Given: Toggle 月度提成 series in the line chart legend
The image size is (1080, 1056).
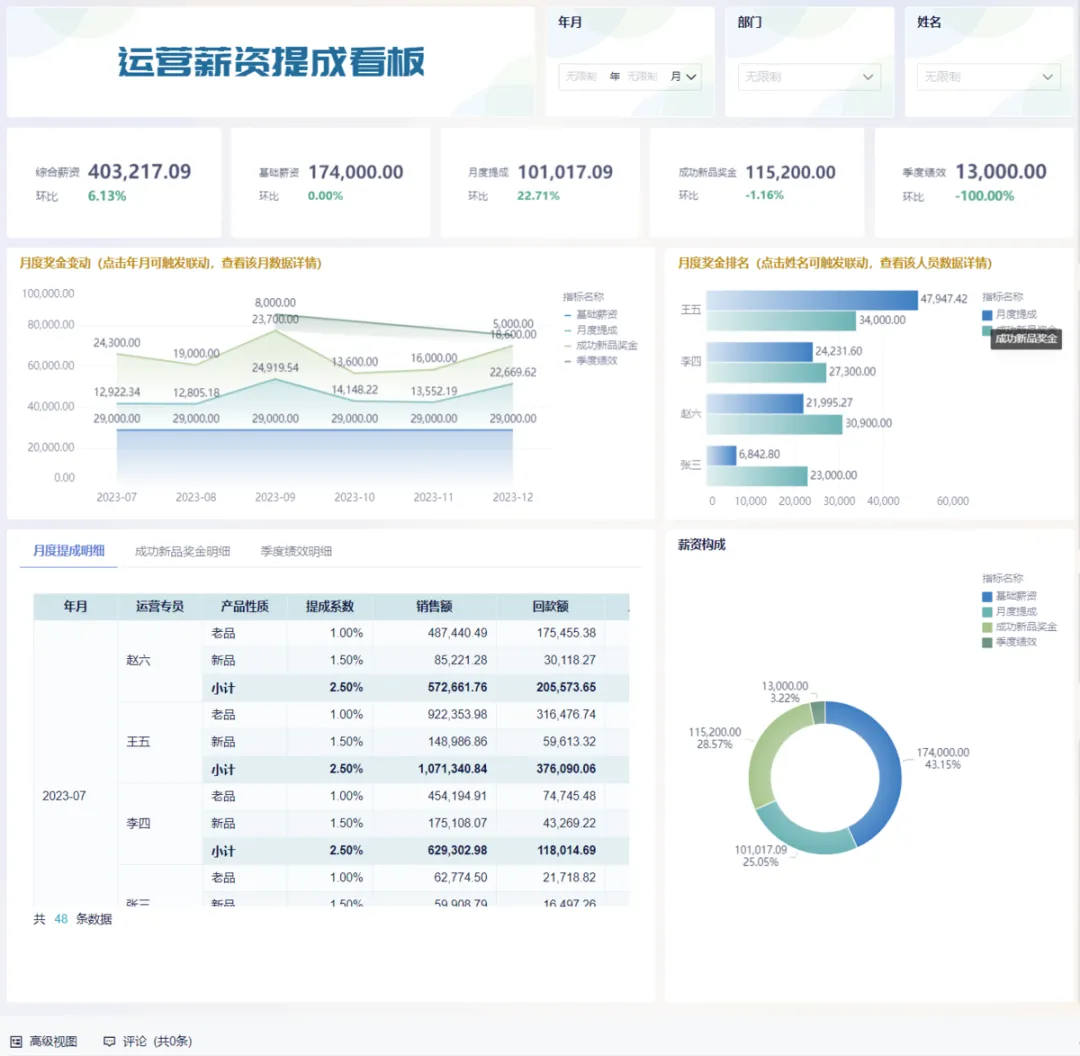Looking at the screenshot, I should coord(591,330).
